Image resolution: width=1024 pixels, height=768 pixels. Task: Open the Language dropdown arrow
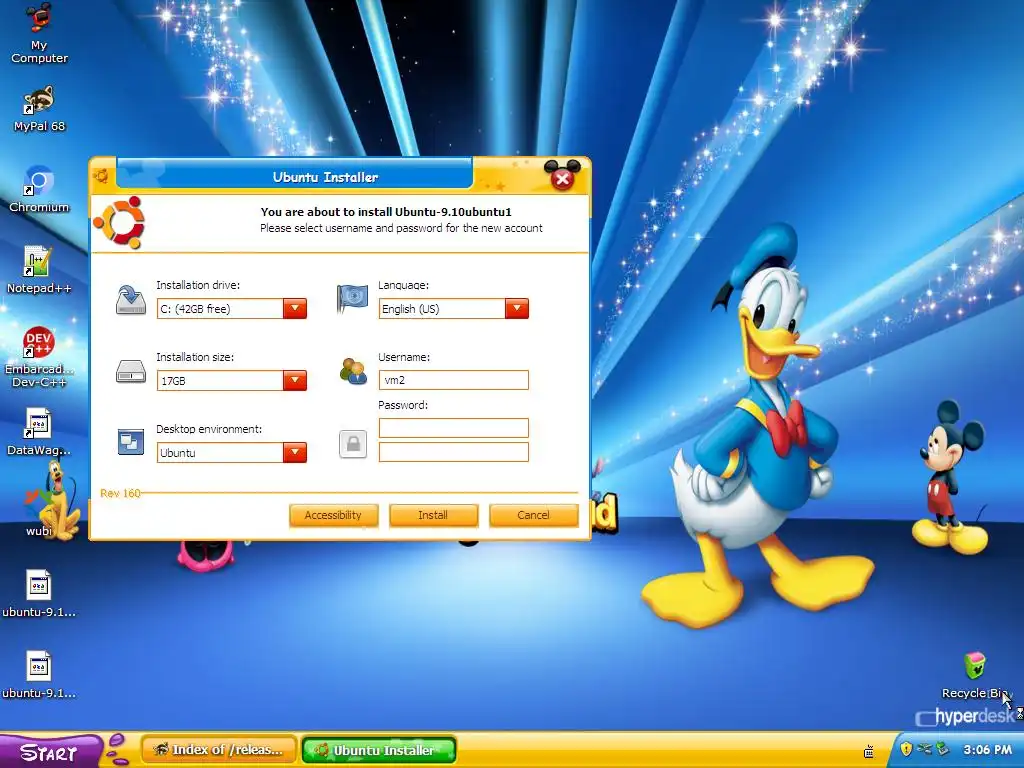517,308
